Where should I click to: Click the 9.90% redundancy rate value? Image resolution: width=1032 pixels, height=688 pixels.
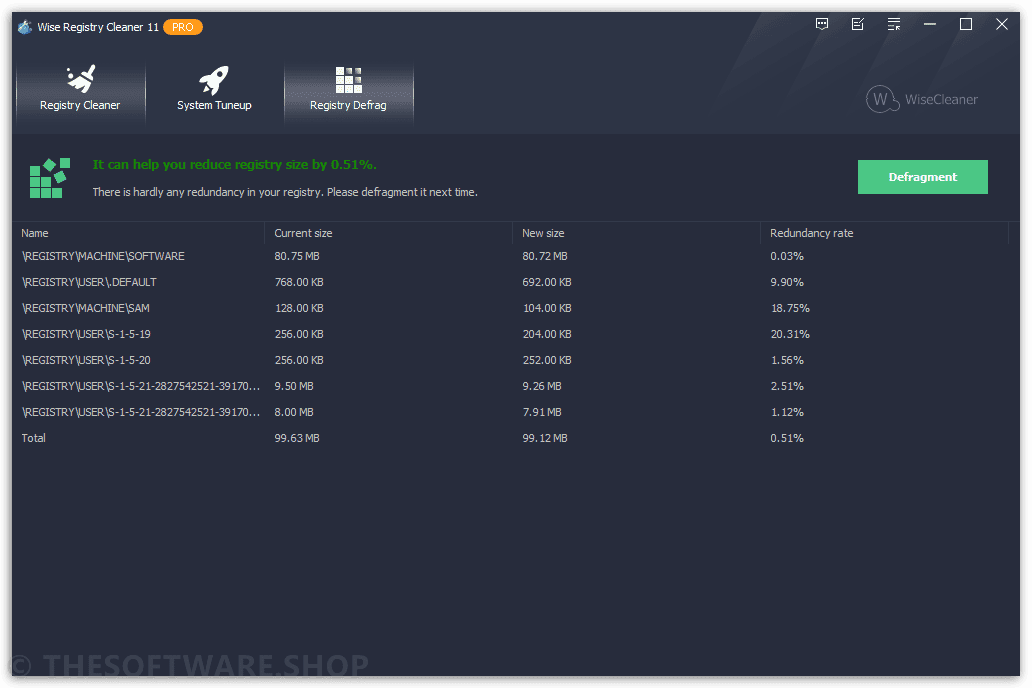tap(787, 282)
